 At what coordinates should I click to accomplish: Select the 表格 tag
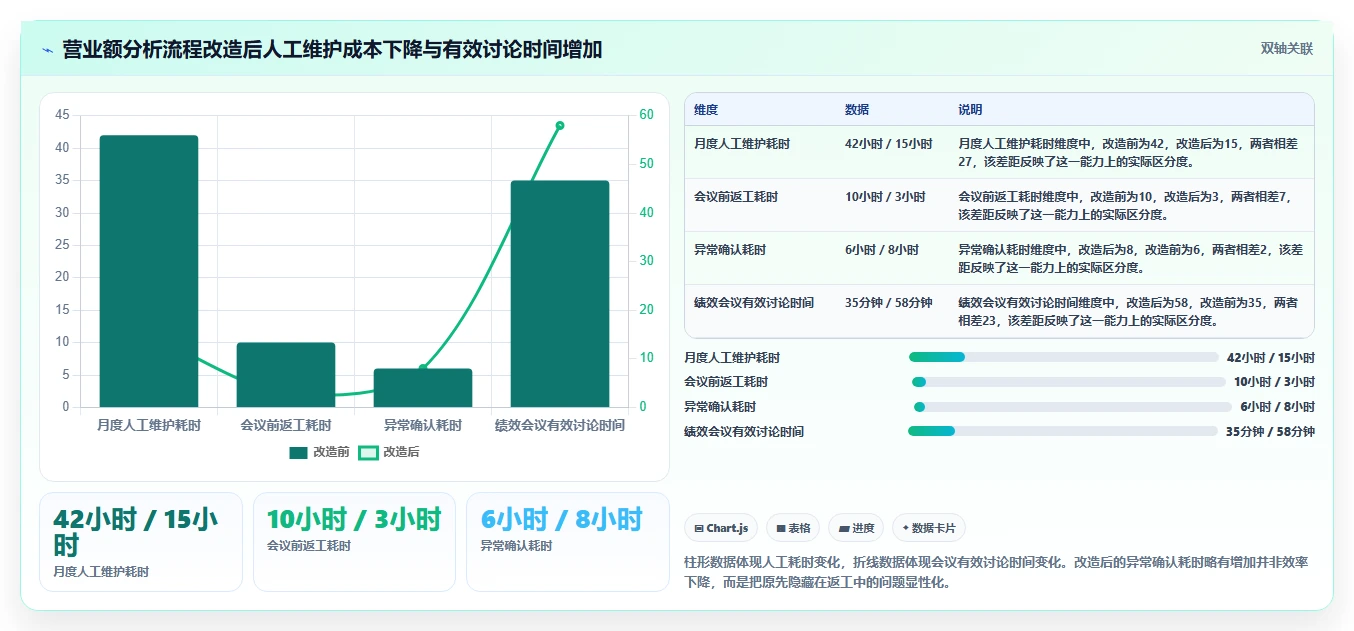click(793, 528)
